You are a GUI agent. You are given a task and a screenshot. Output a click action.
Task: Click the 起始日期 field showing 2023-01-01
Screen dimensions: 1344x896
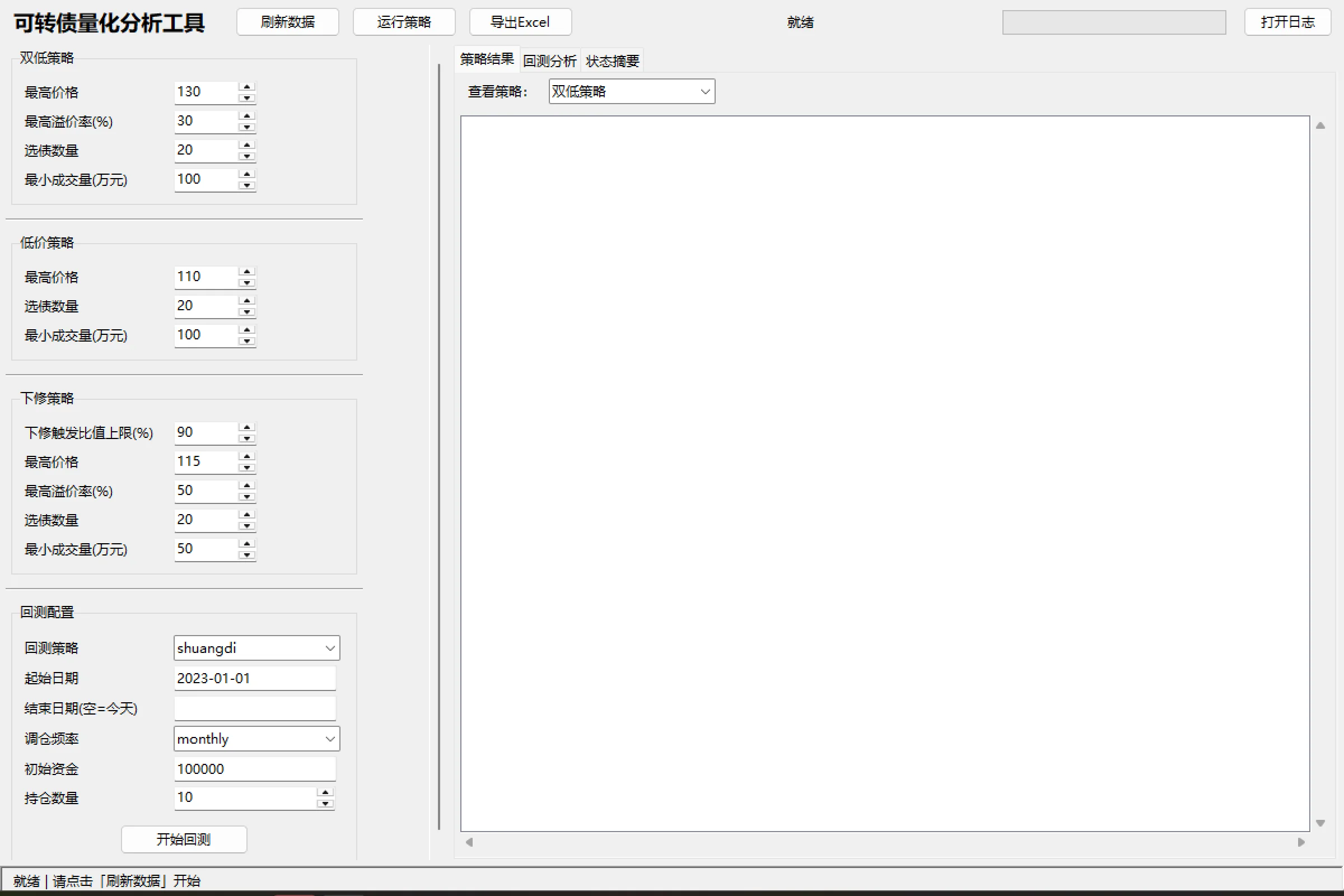255,678
